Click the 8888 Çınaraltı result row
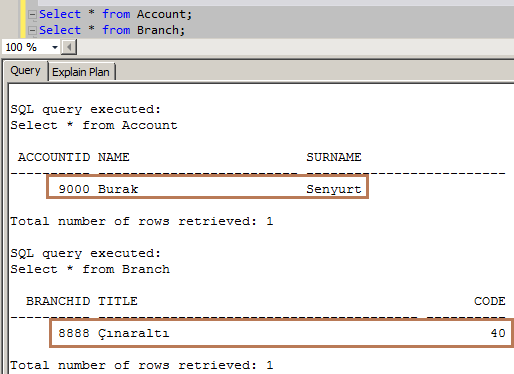 (282, 333)
